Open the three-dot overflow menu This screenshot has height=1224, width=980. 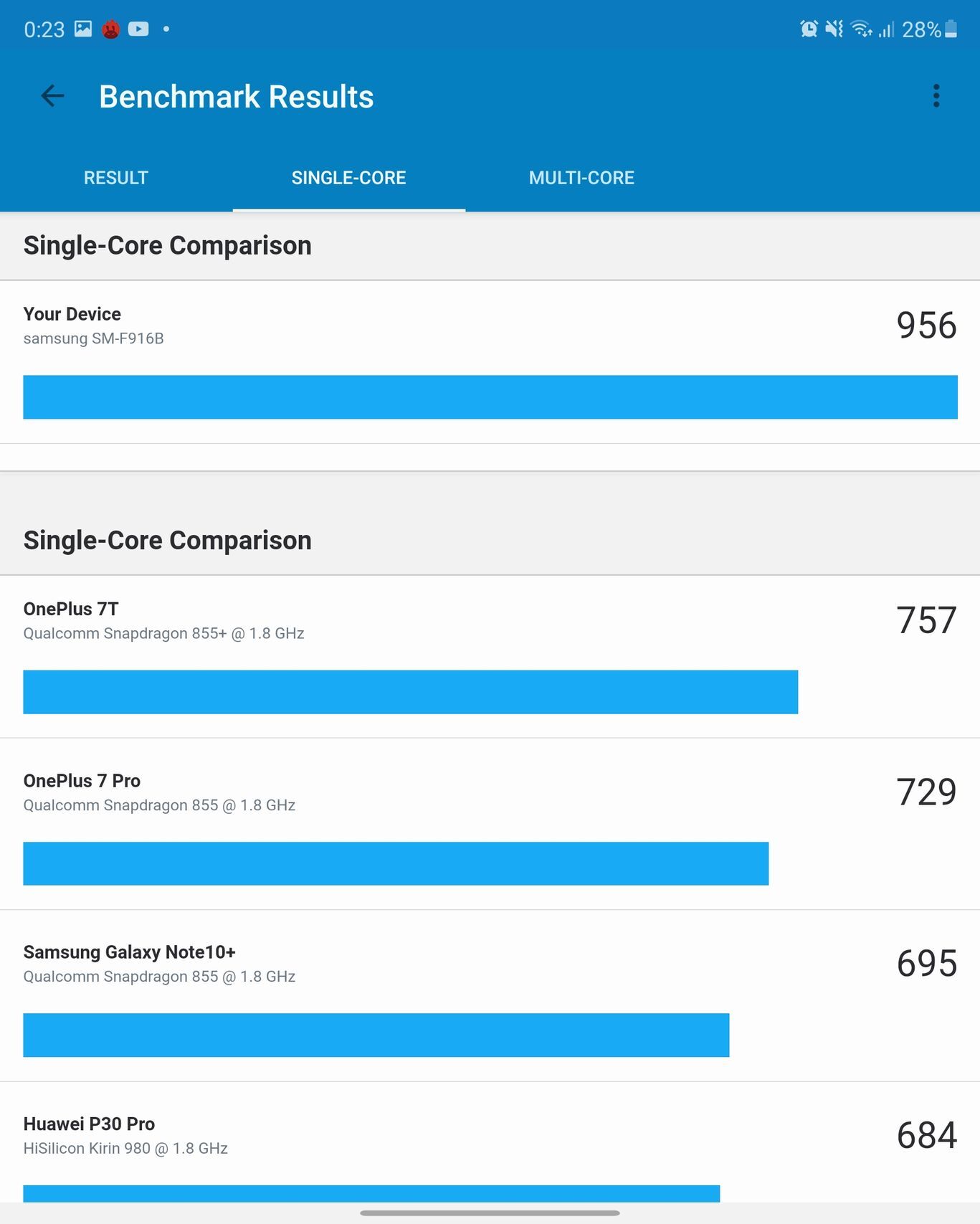[936, 96]
